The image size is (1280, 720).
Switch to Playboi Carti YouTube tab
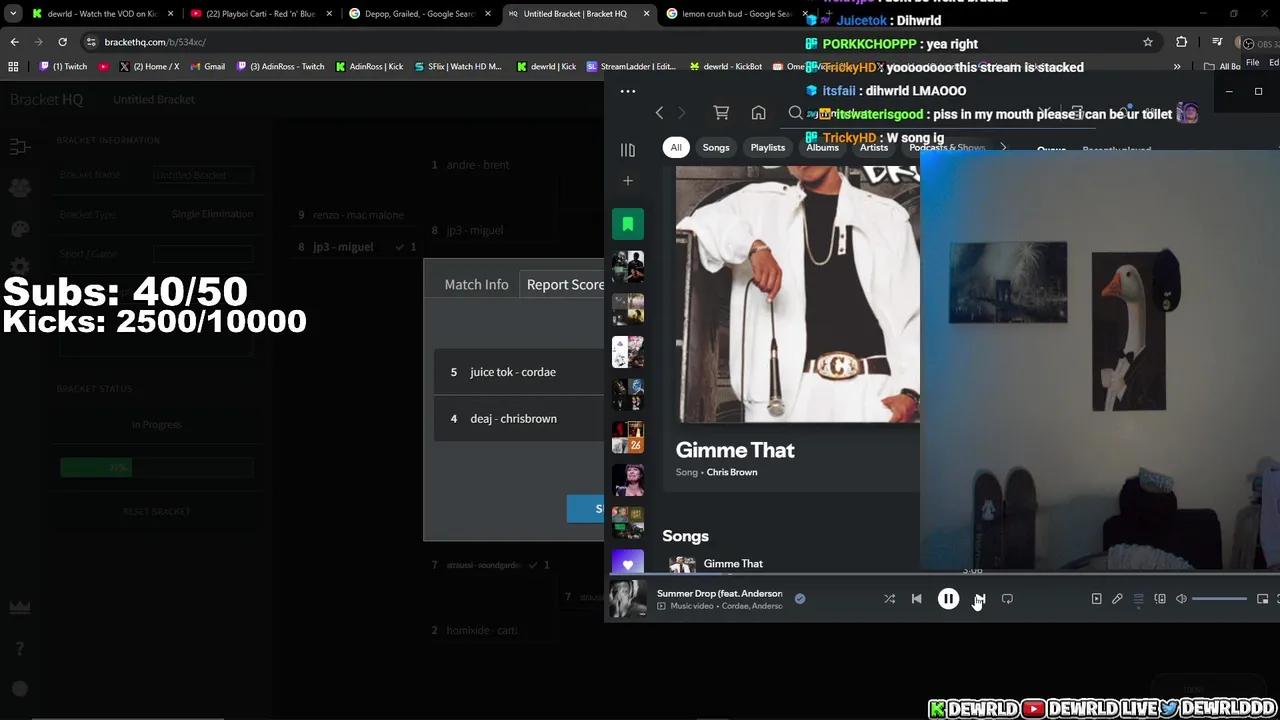tap(260, 14)
